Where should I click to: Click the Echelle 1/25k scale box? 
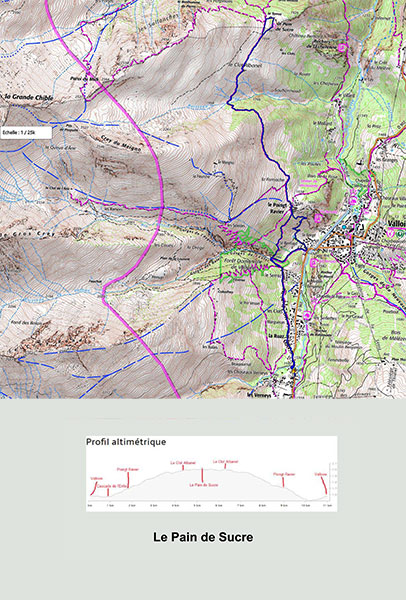pyautogui.click(x=26, y=133)
